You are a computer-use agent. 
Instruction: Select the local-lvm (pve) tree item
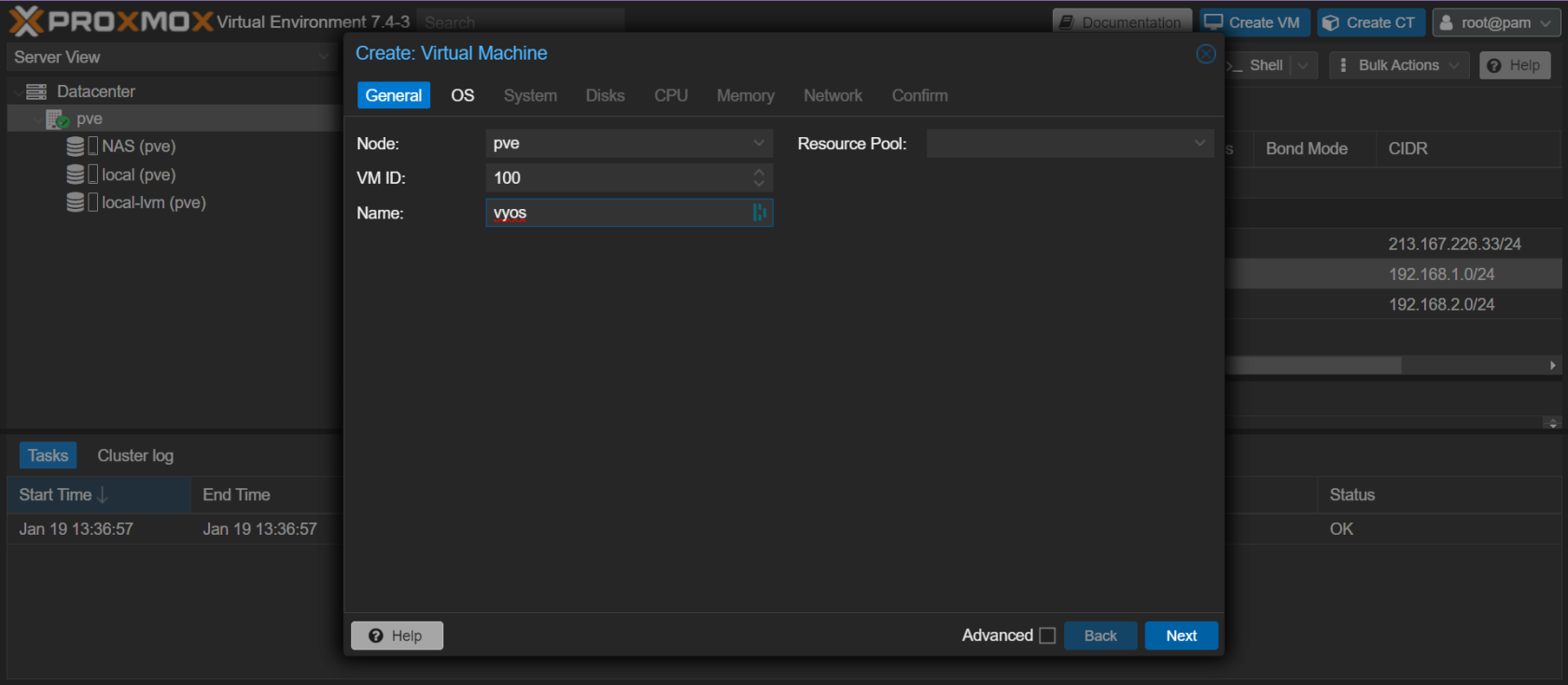coord(154,203)
